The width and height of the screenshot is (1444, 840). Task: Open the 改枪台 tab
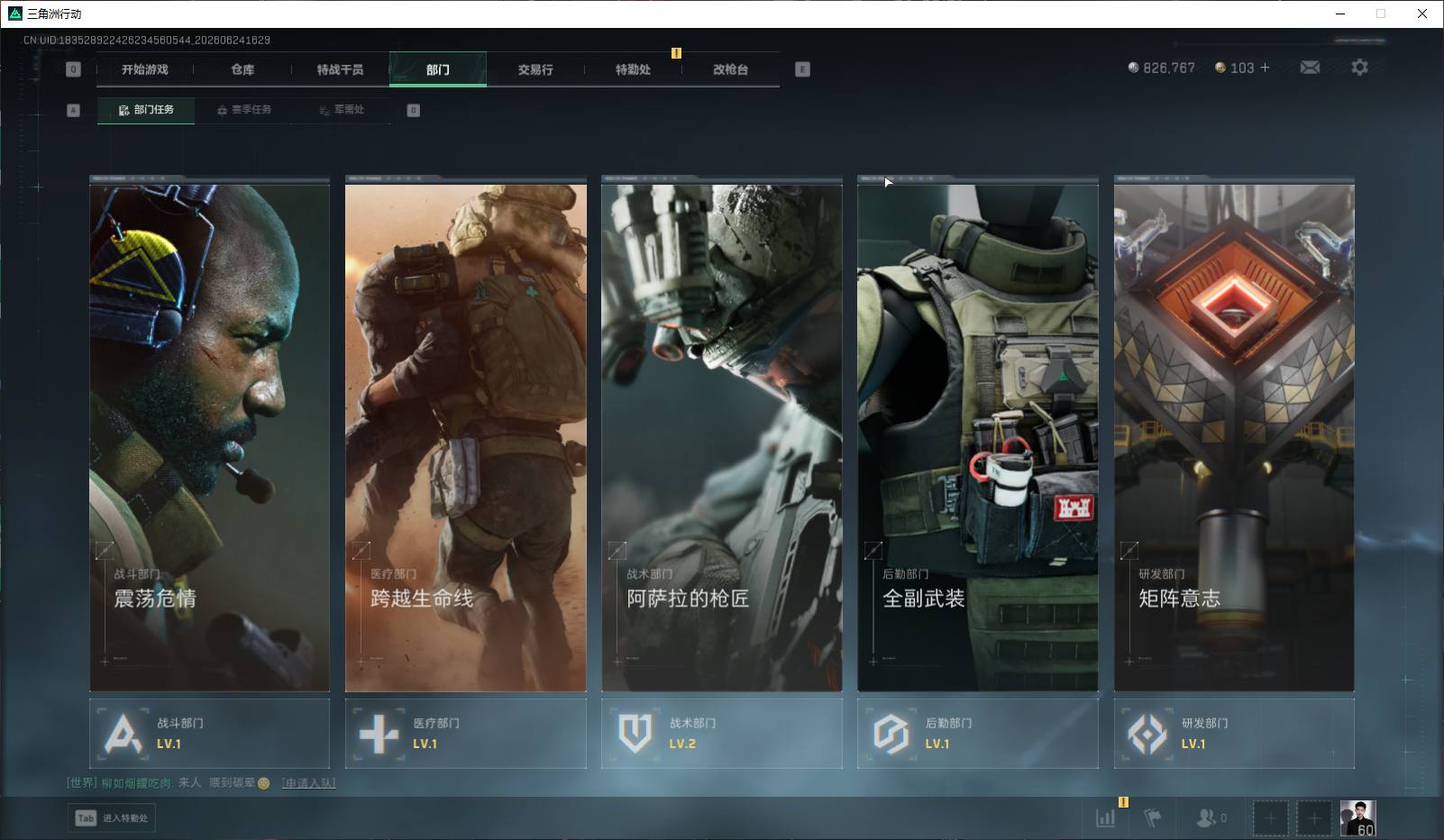tap(730, 69)
